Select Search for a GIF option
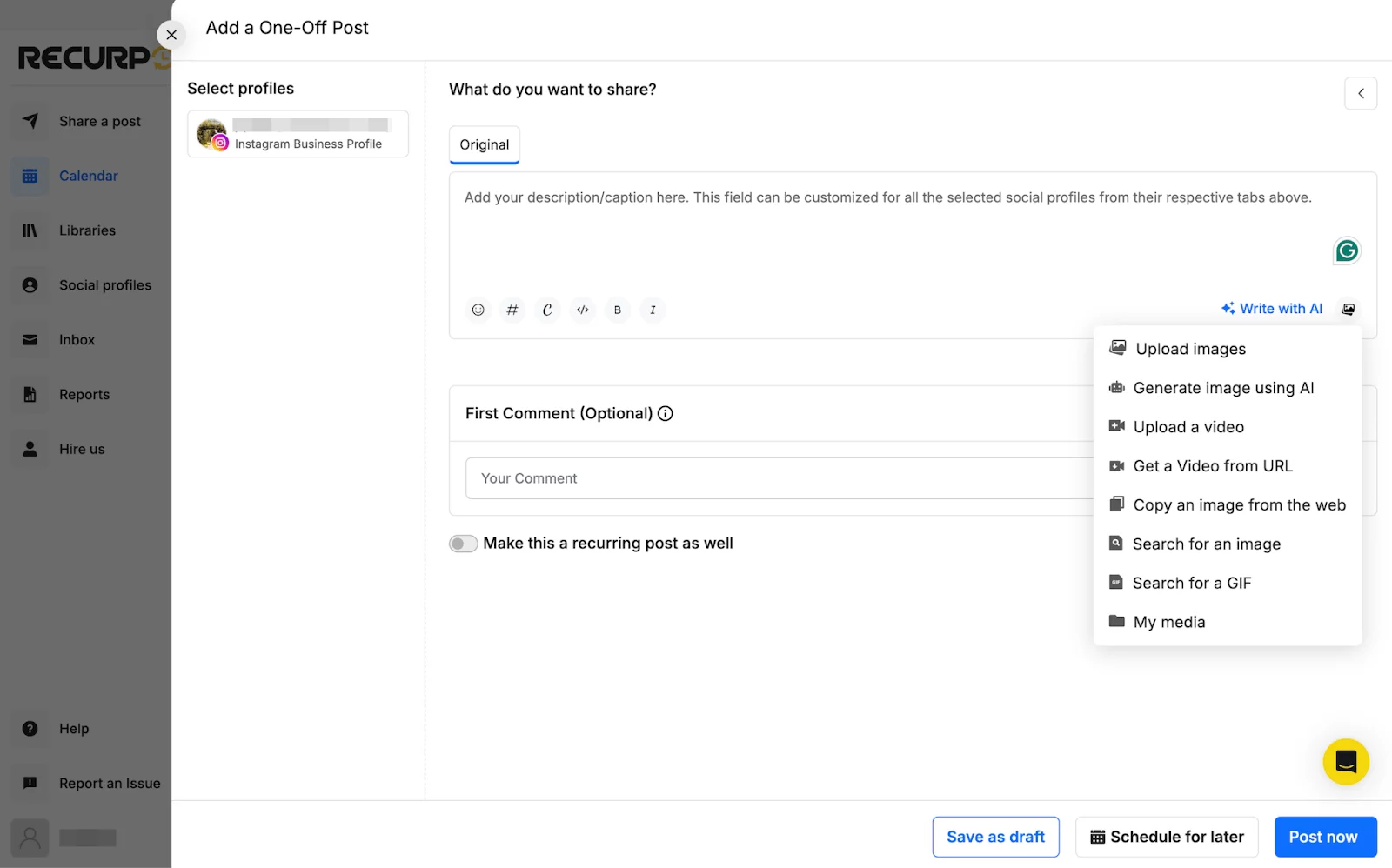The width and height of the screenshot is (1392, 868). click(x=1192, y=583)
